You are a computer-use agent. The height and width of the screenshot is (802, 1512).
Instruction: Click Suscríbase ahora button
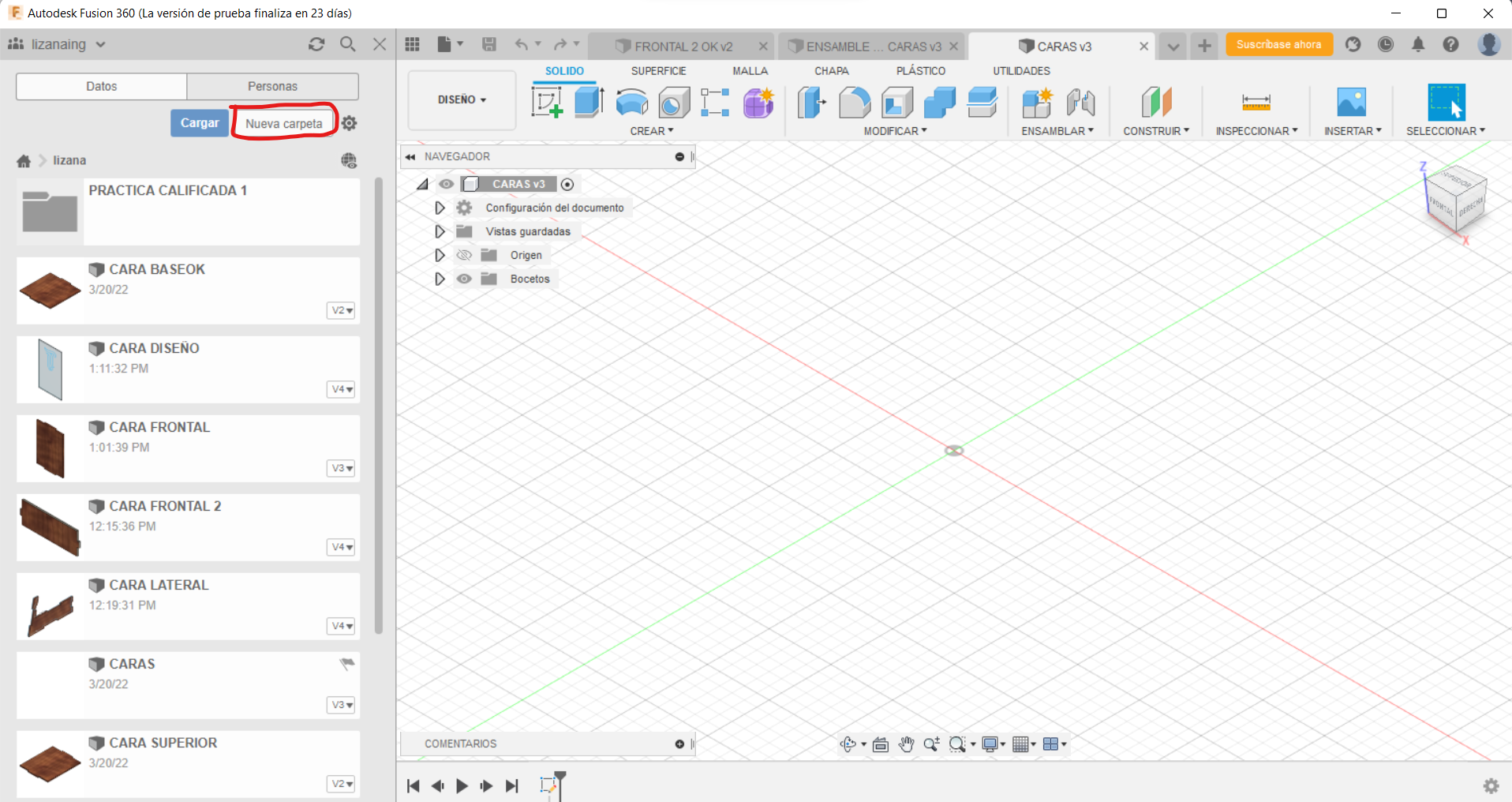click(1278, 45)
